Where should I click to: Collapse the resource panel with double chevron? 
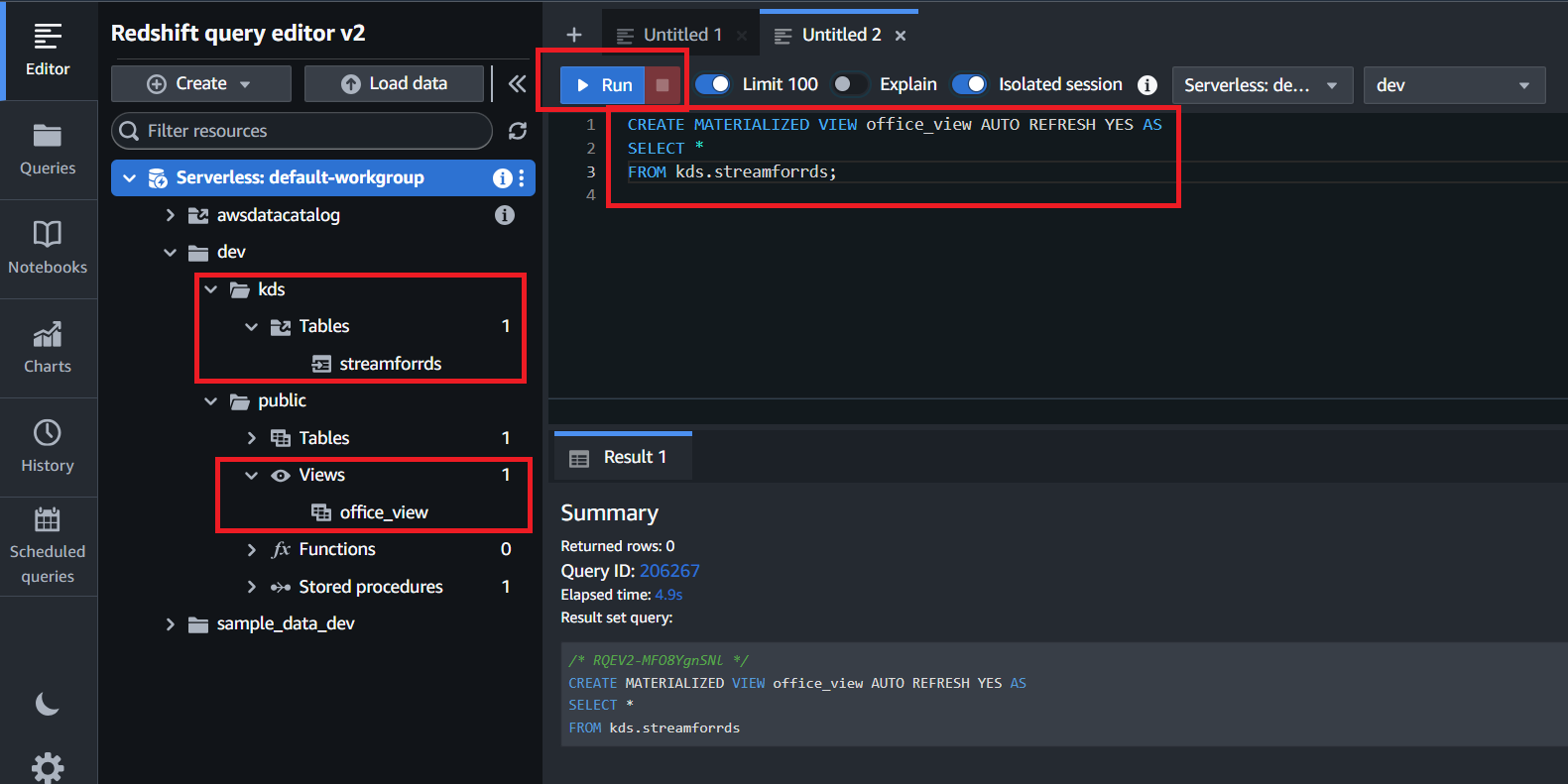[x=517, y=84]
